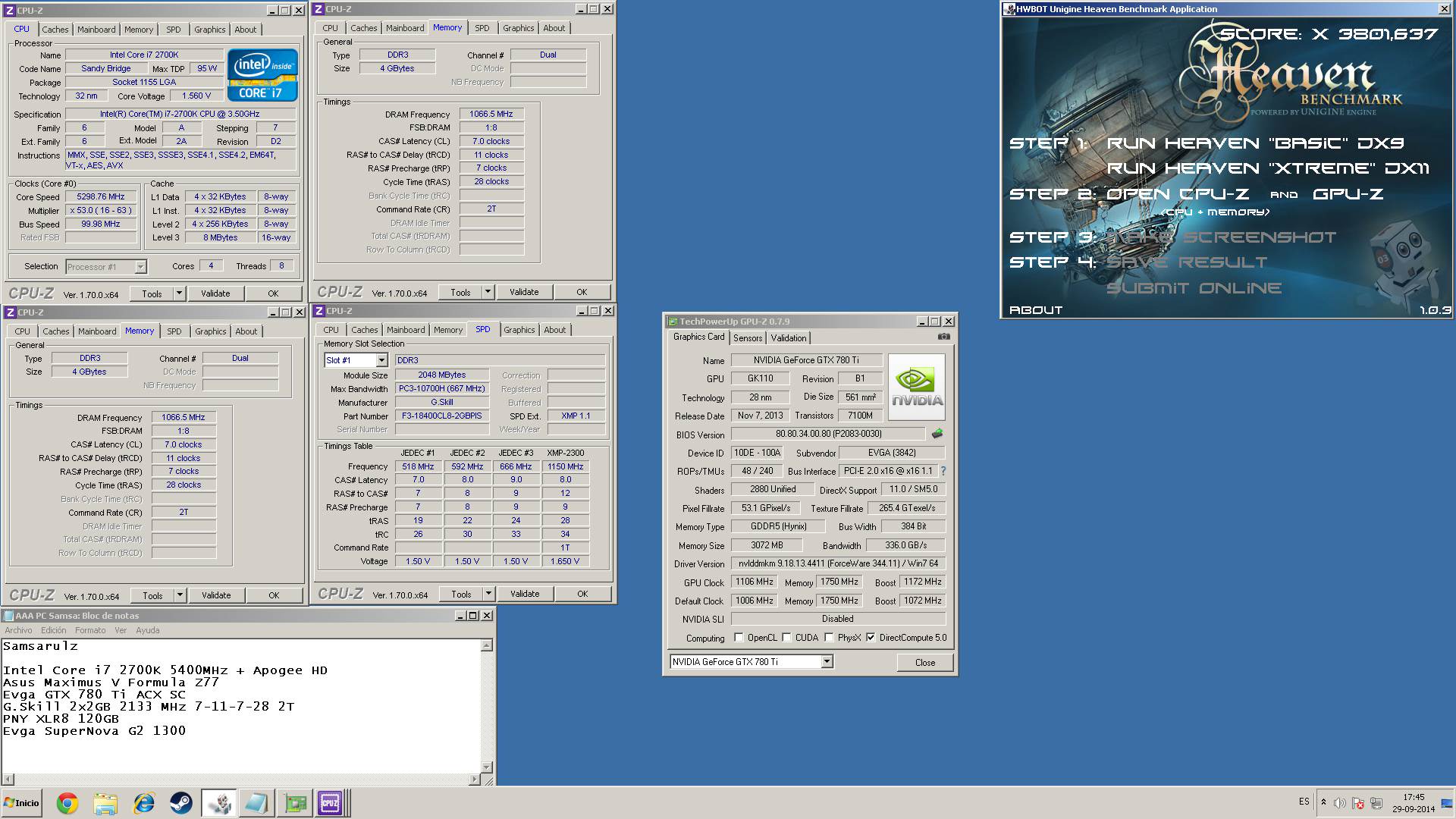Click part number F3-18400CL8-2GBPIS field
This screenshot has height=819, width=1456.
(x=443, y=416)
